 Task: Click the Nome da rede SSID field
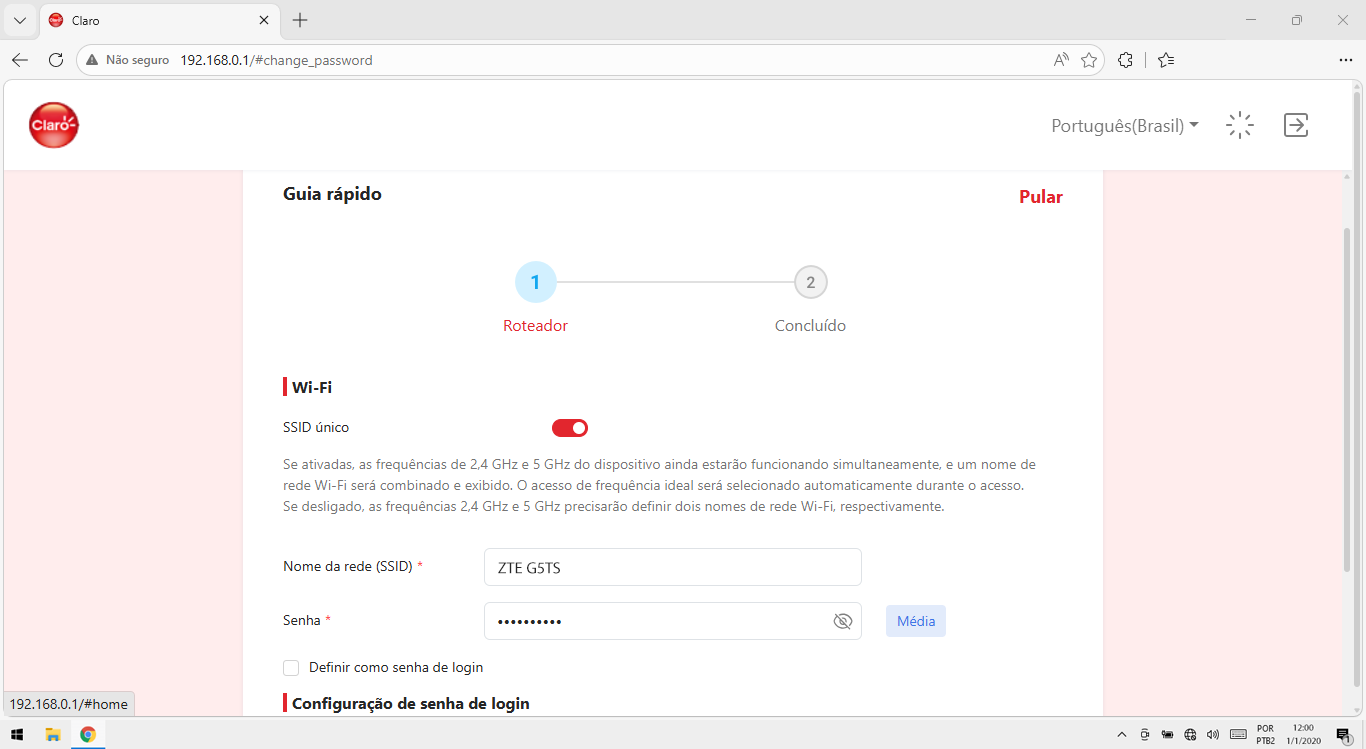pos(672,567)
